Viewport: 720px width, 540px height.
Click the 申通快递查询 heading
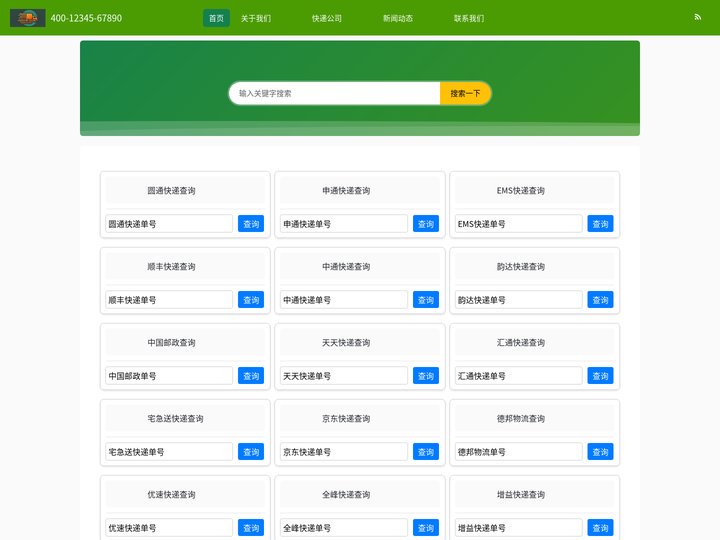346,191
